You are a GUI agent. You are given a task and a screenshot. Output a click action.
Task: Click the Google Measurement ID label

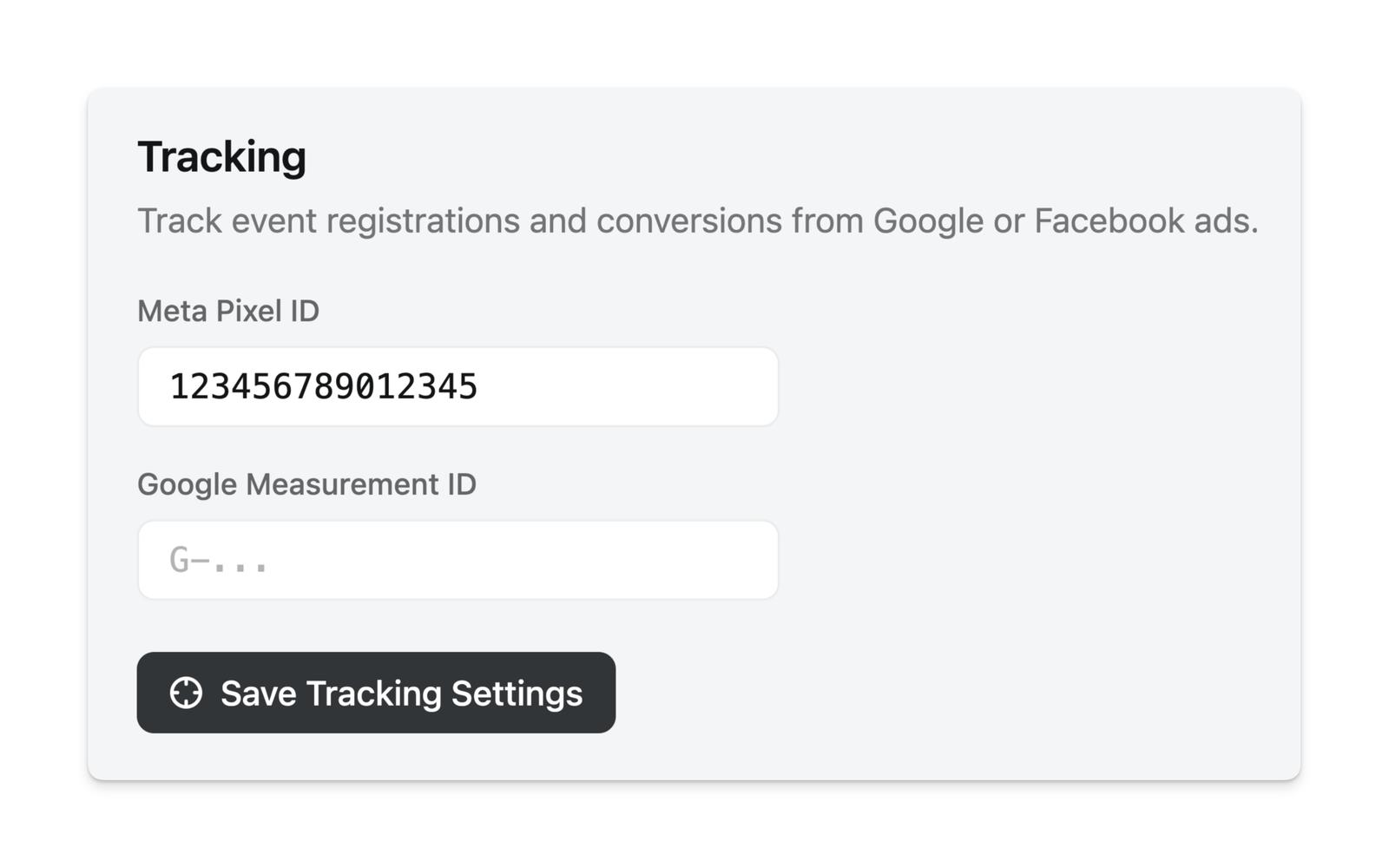[x=306, y=484]
